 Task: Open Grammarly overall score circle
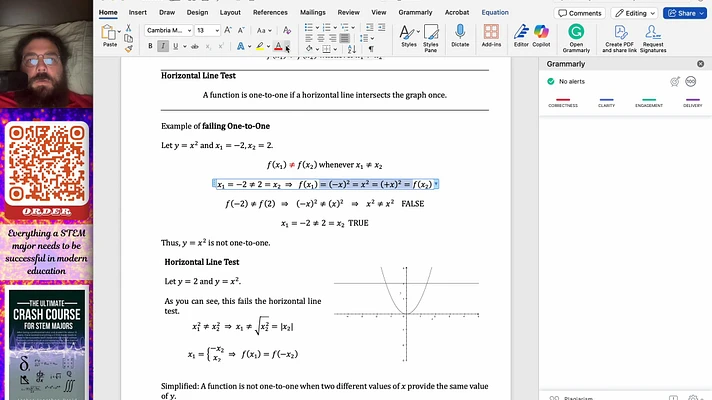(691, 81)
